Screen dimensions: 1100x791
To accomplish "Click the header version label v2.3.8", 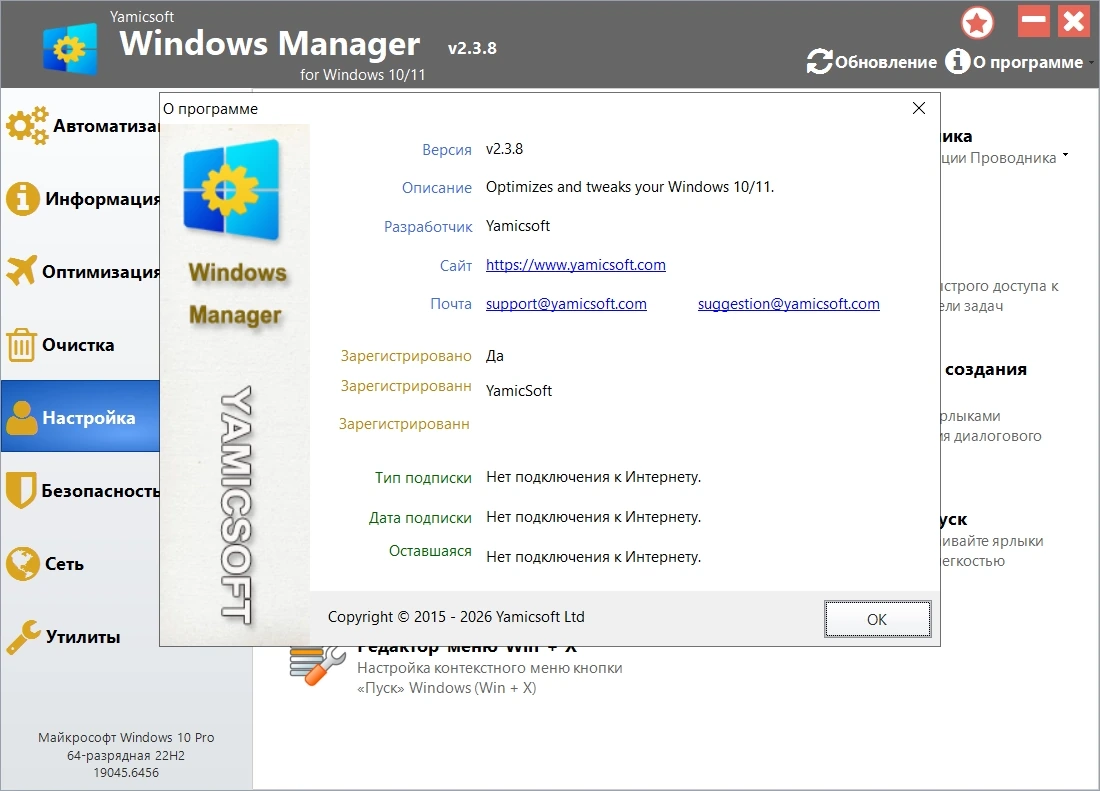I will [x=472, y=48].
